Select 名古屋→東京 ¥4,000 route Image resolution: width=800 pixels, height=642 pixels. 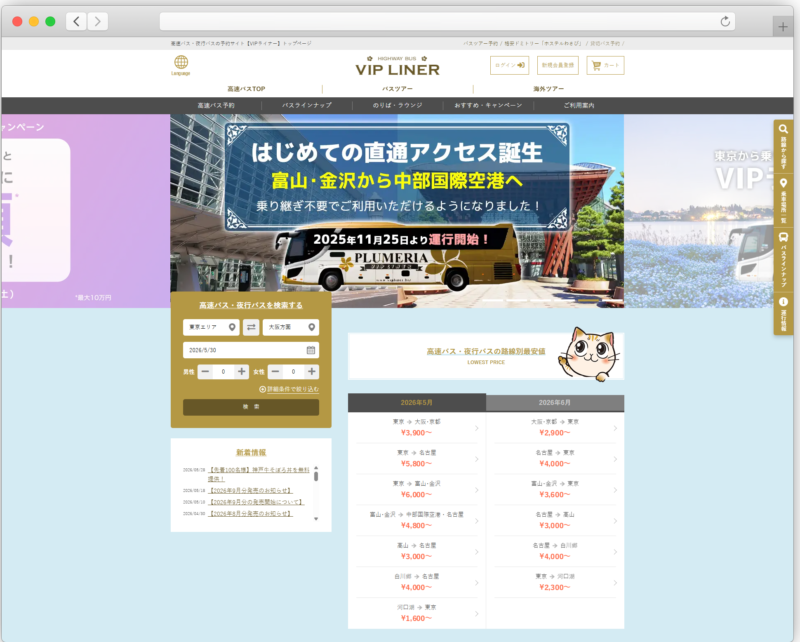(555, 459)
